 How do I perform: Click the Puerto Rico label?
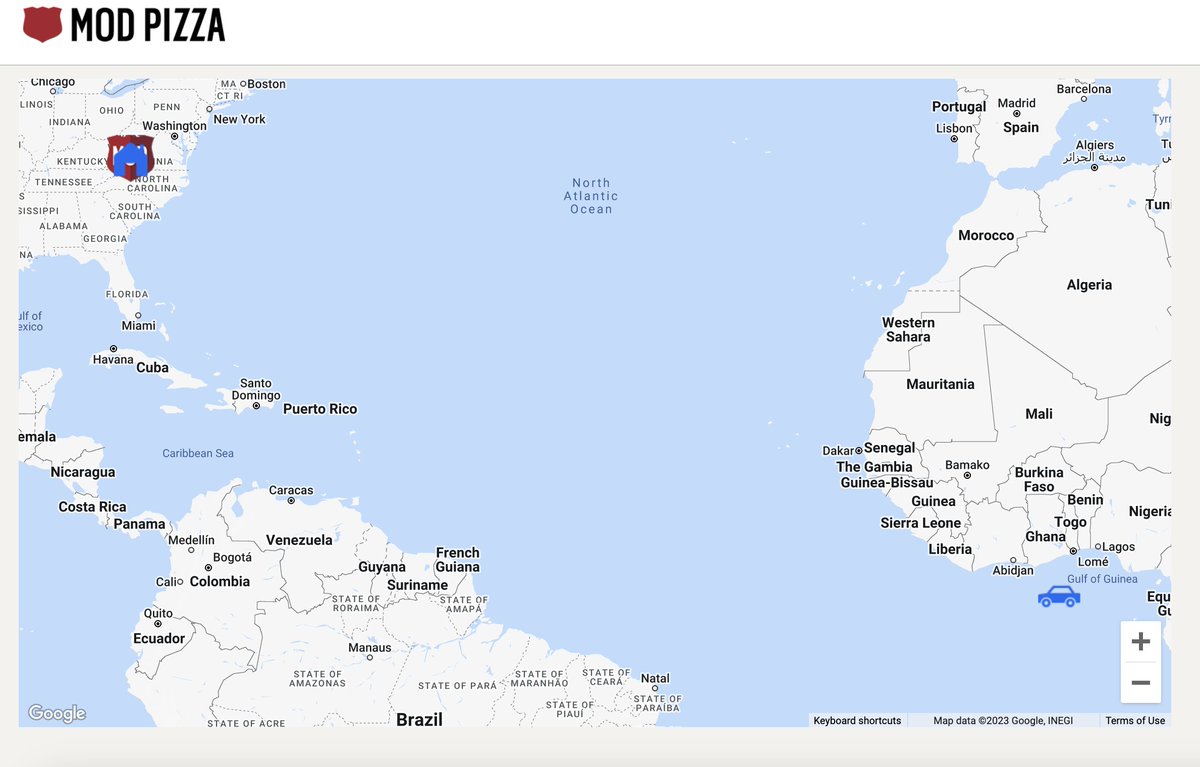[320, 409]
